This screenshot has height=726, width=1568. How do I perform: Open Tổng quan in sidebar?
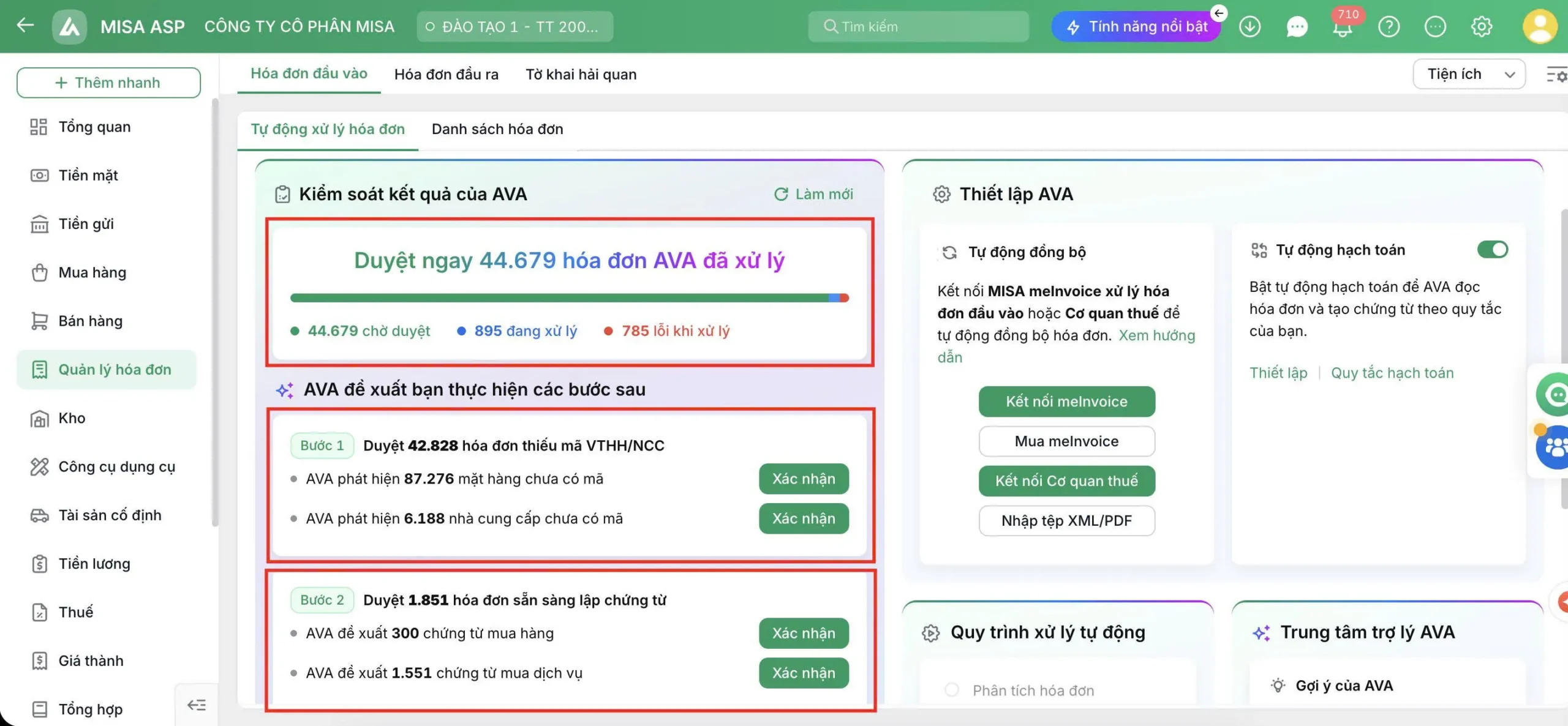click(x=94, y=127)
